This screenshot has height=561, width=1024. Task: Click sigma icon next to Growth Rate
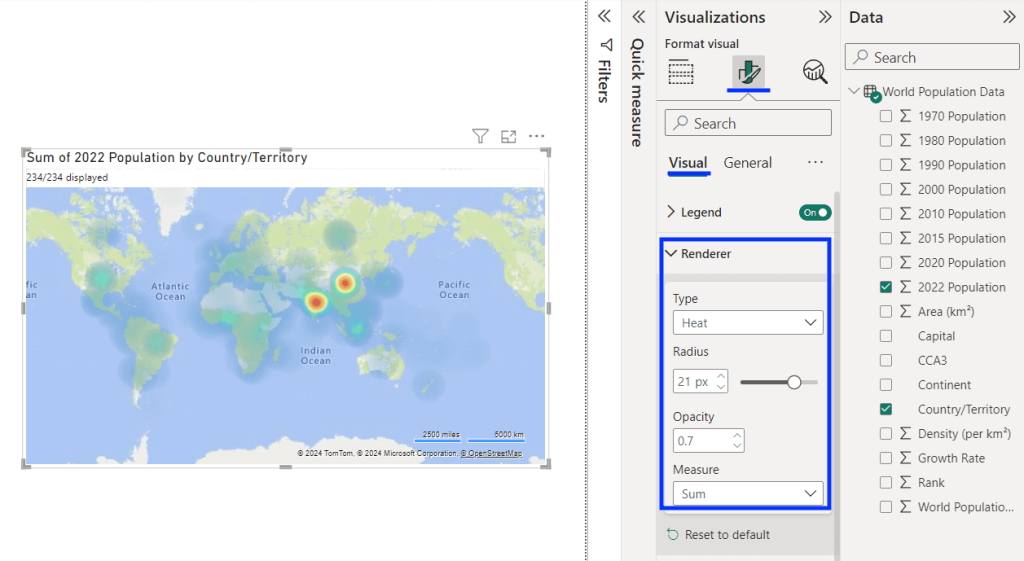tap(905, 458)
